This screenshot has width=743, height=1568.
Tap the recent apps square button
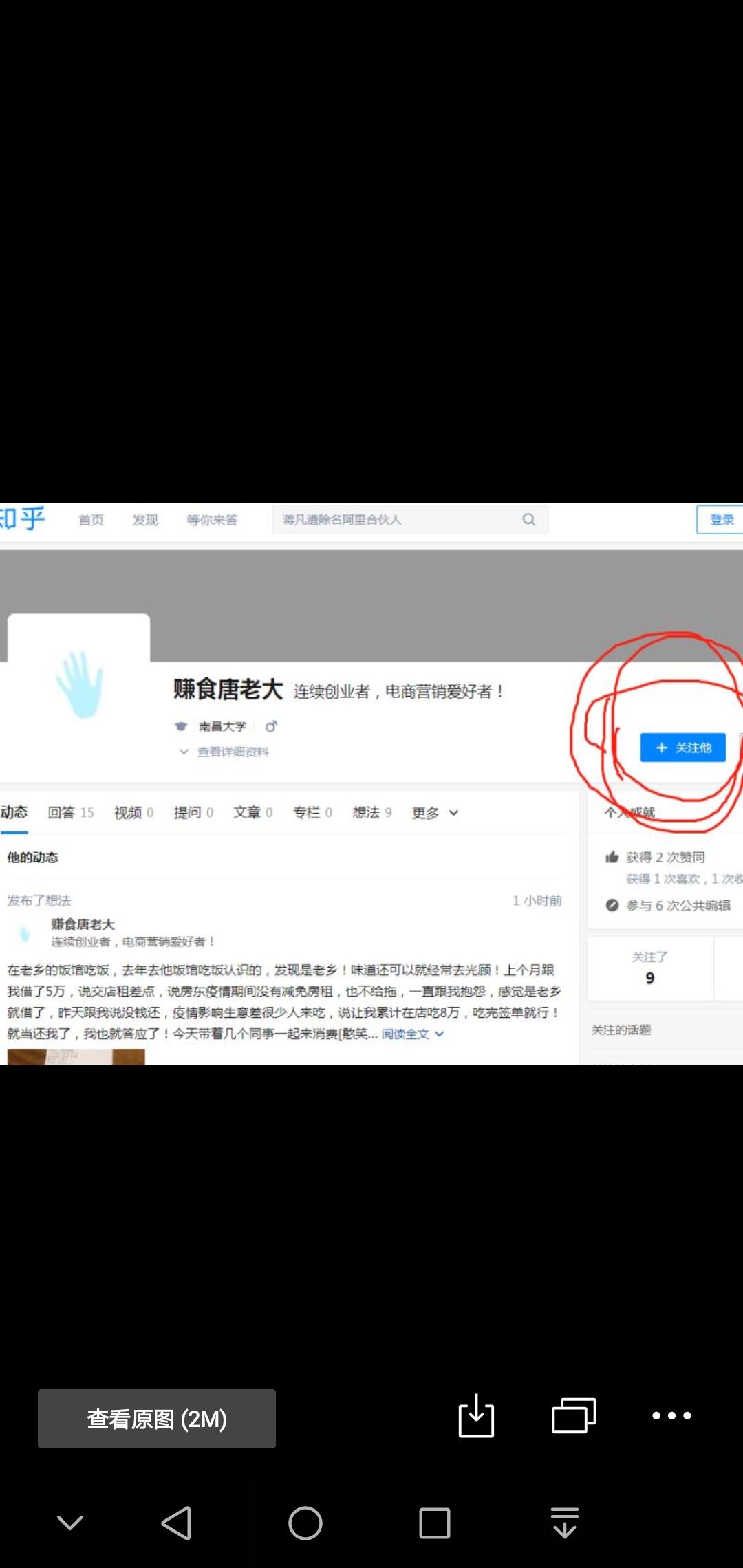pyautogui.click(x=435, y=1523)
